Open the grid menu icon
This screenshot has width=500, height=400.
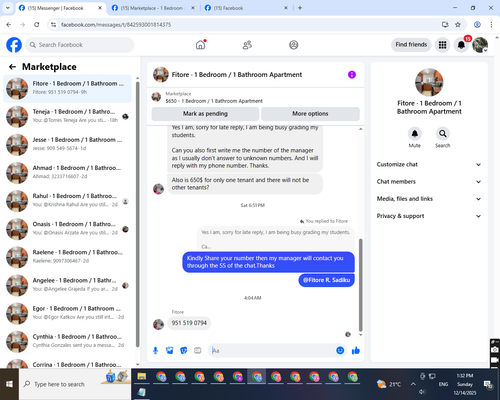point(442,45)
